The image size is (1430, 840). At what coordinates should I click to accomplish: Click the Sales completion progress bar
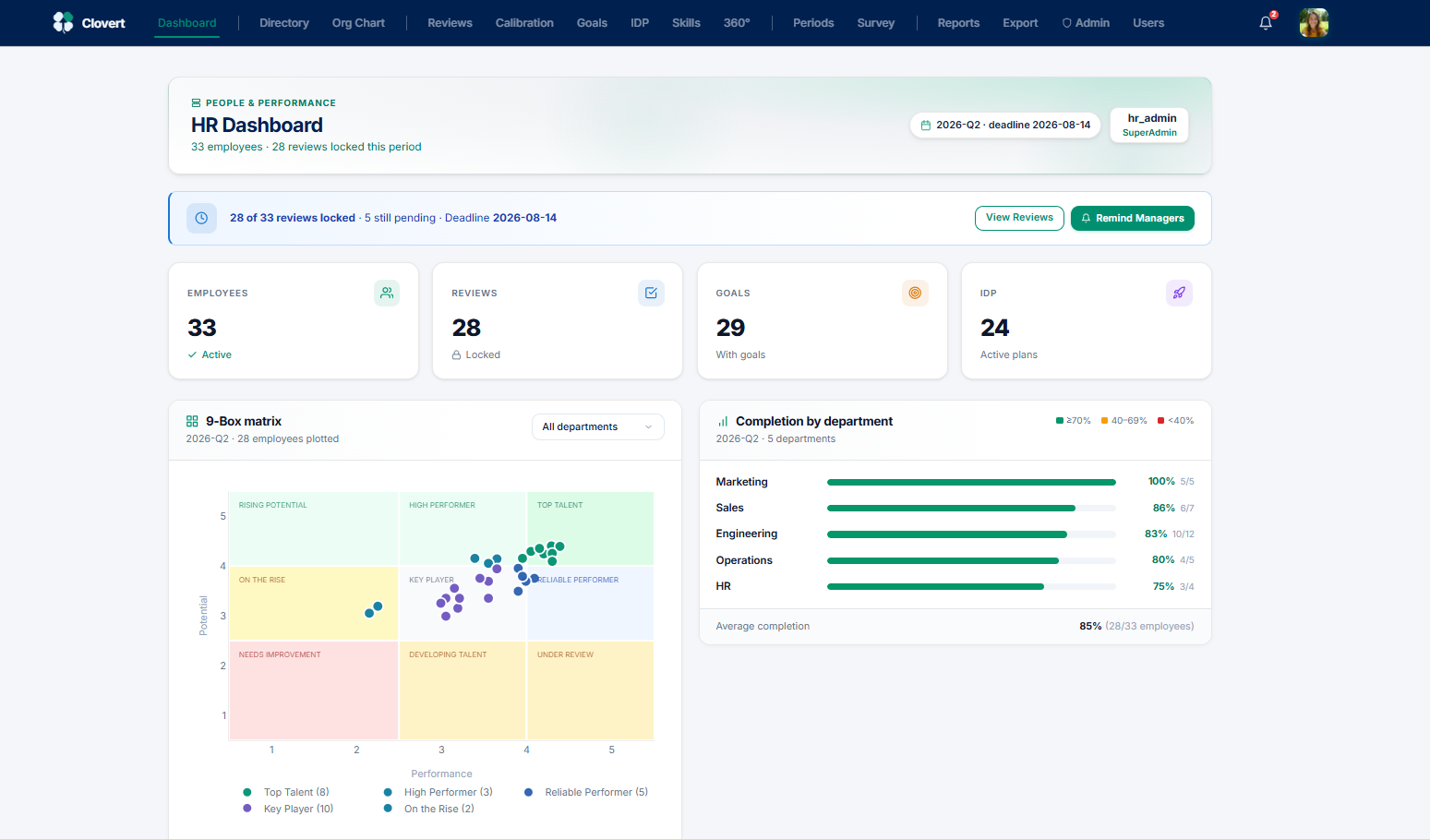click(x=971, y=508)
